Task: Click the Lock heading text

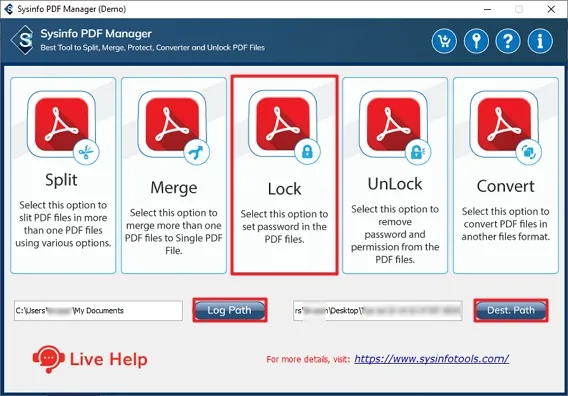Action: 284,189
